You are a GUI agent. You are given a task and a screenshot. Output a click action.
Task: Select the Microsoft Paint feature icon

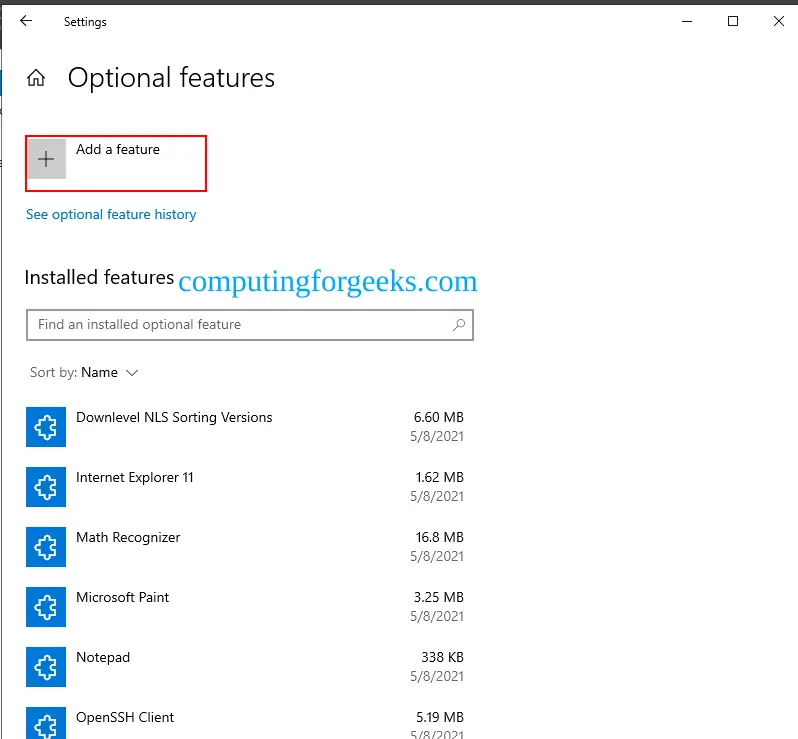pos(46,607)
